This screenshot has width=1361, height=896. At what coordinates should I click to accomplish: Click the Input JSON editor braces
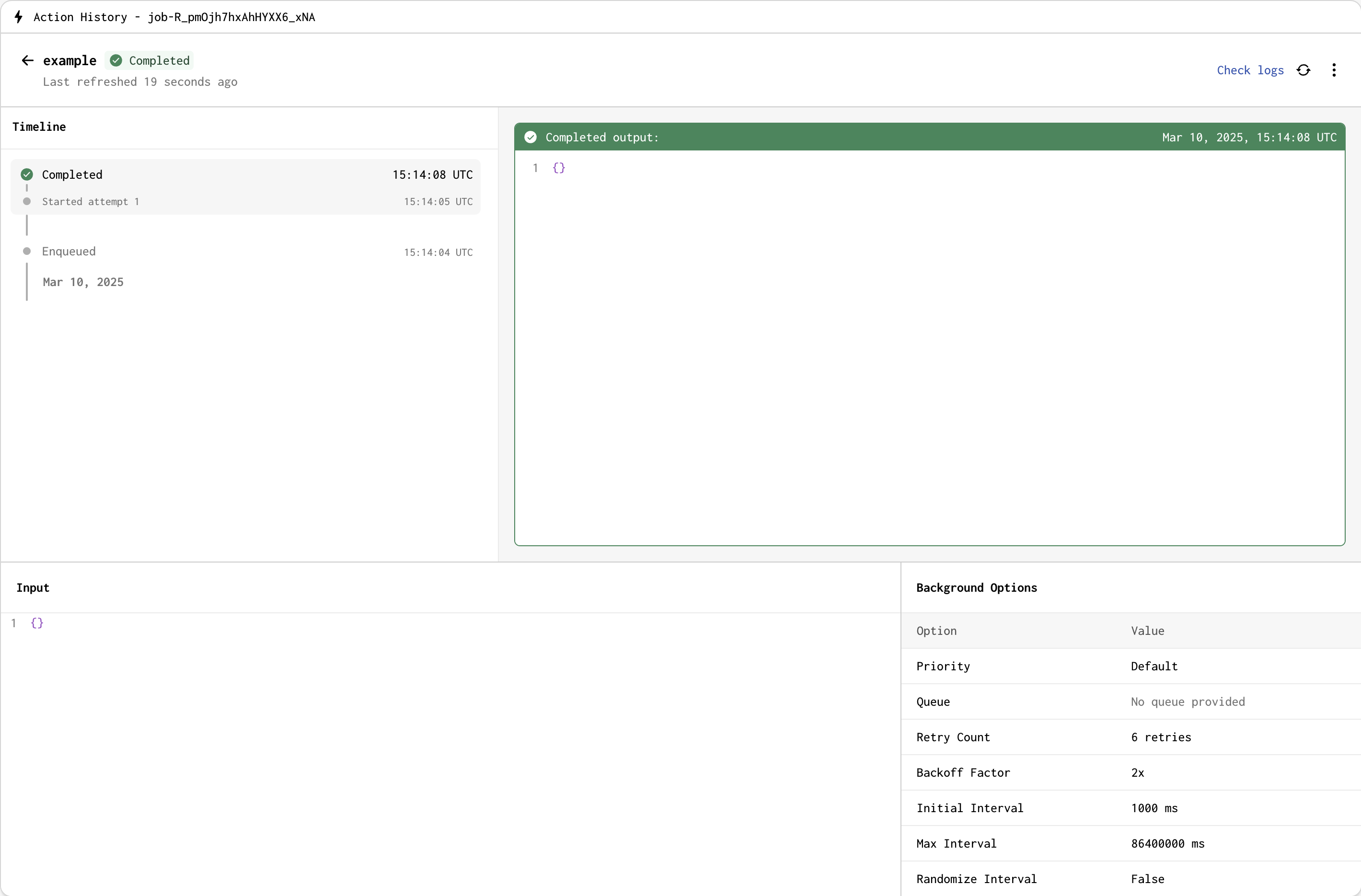[37, 623]
